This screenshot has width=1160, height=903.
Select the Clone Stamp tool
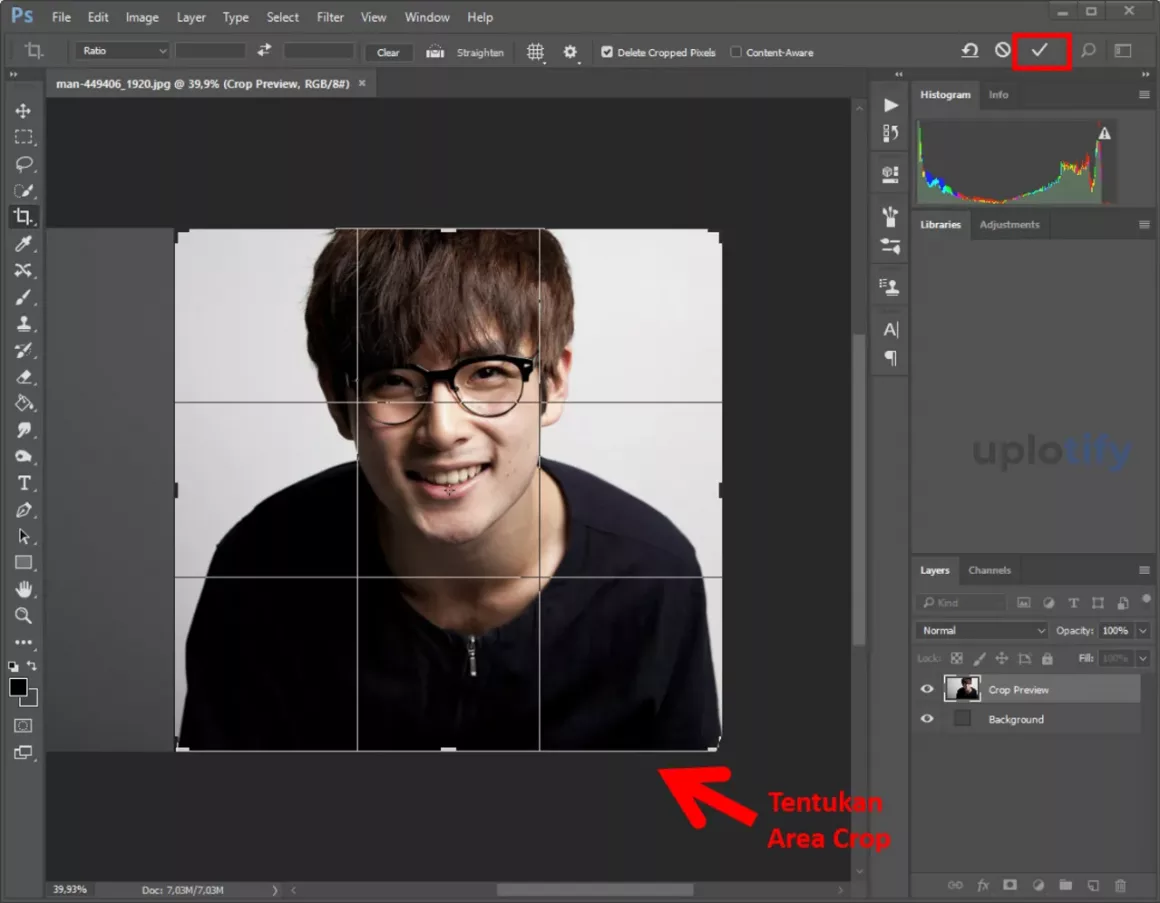[23, 324]
